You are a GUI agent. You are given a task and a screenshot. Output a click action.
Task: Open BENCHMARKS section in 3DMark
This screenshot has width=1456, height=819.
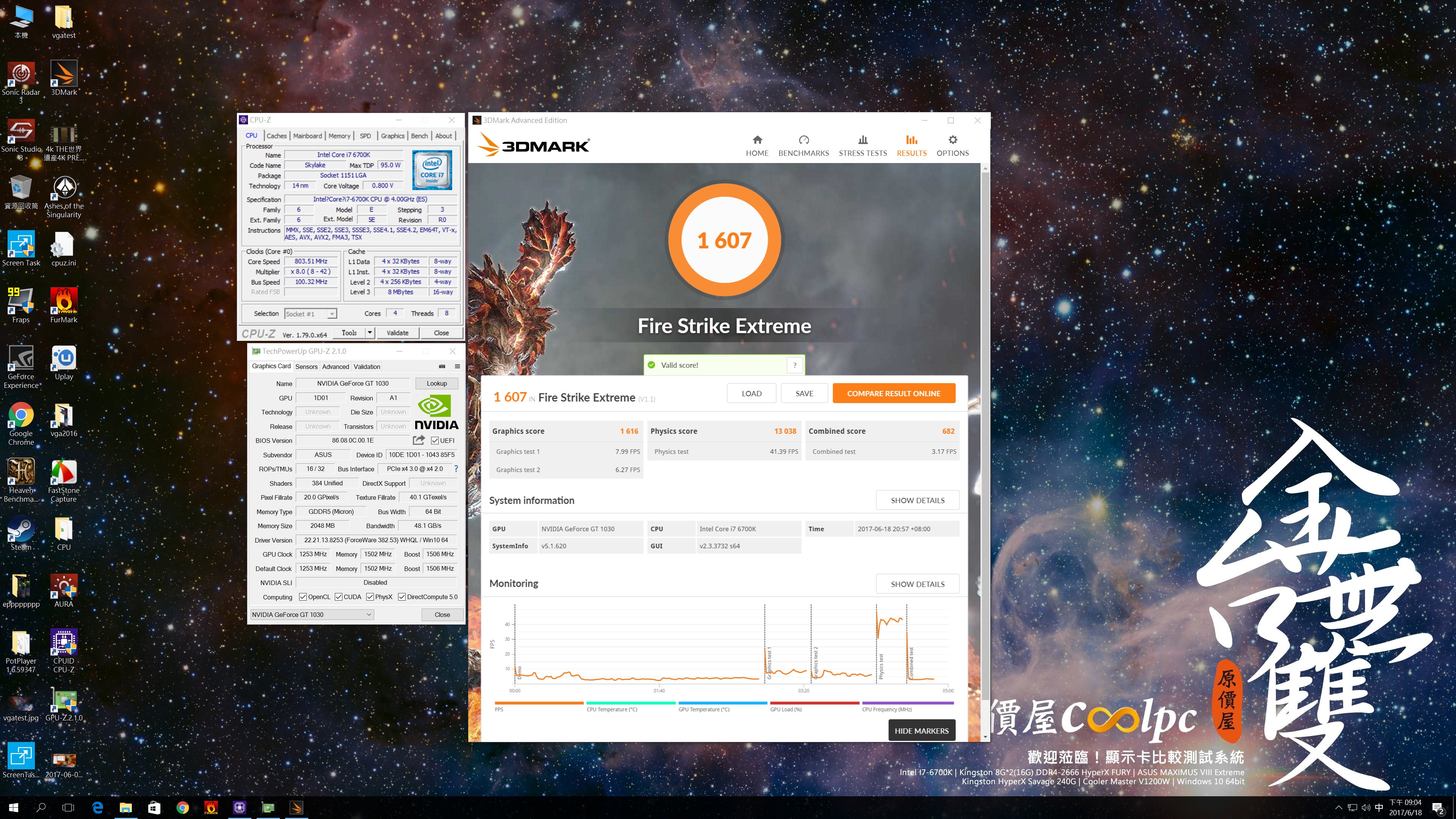click(803, 146)
